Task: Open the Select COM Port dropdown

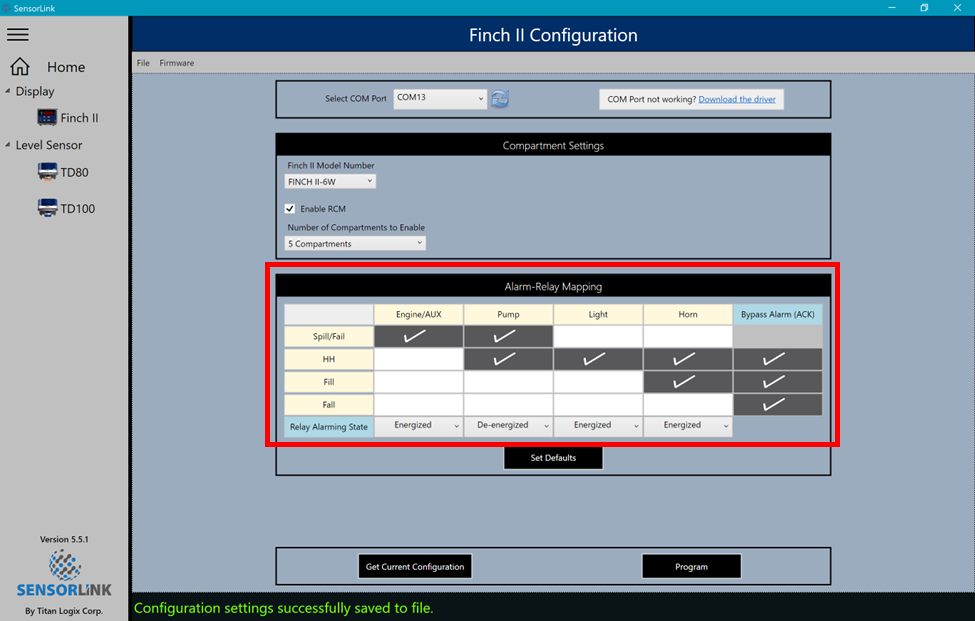Action: click(x=438, y=98)
